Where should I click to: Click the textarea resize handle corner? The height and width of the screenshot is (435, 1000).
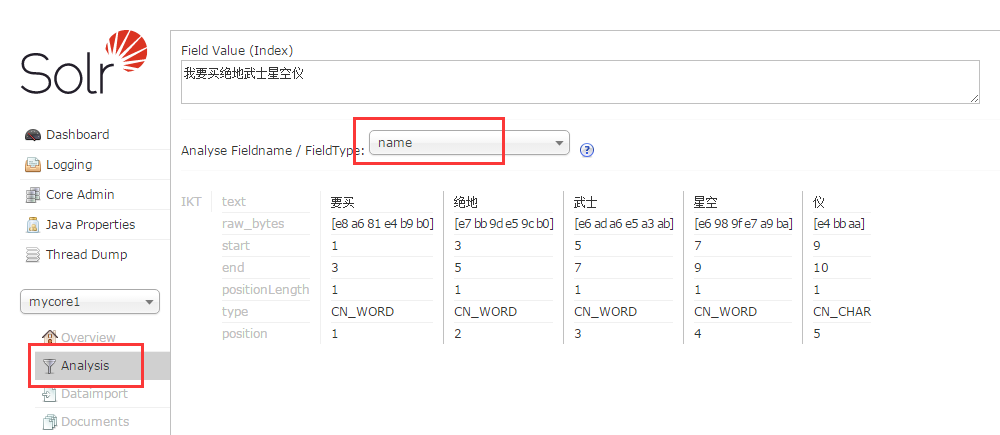(x=974, y=98)
